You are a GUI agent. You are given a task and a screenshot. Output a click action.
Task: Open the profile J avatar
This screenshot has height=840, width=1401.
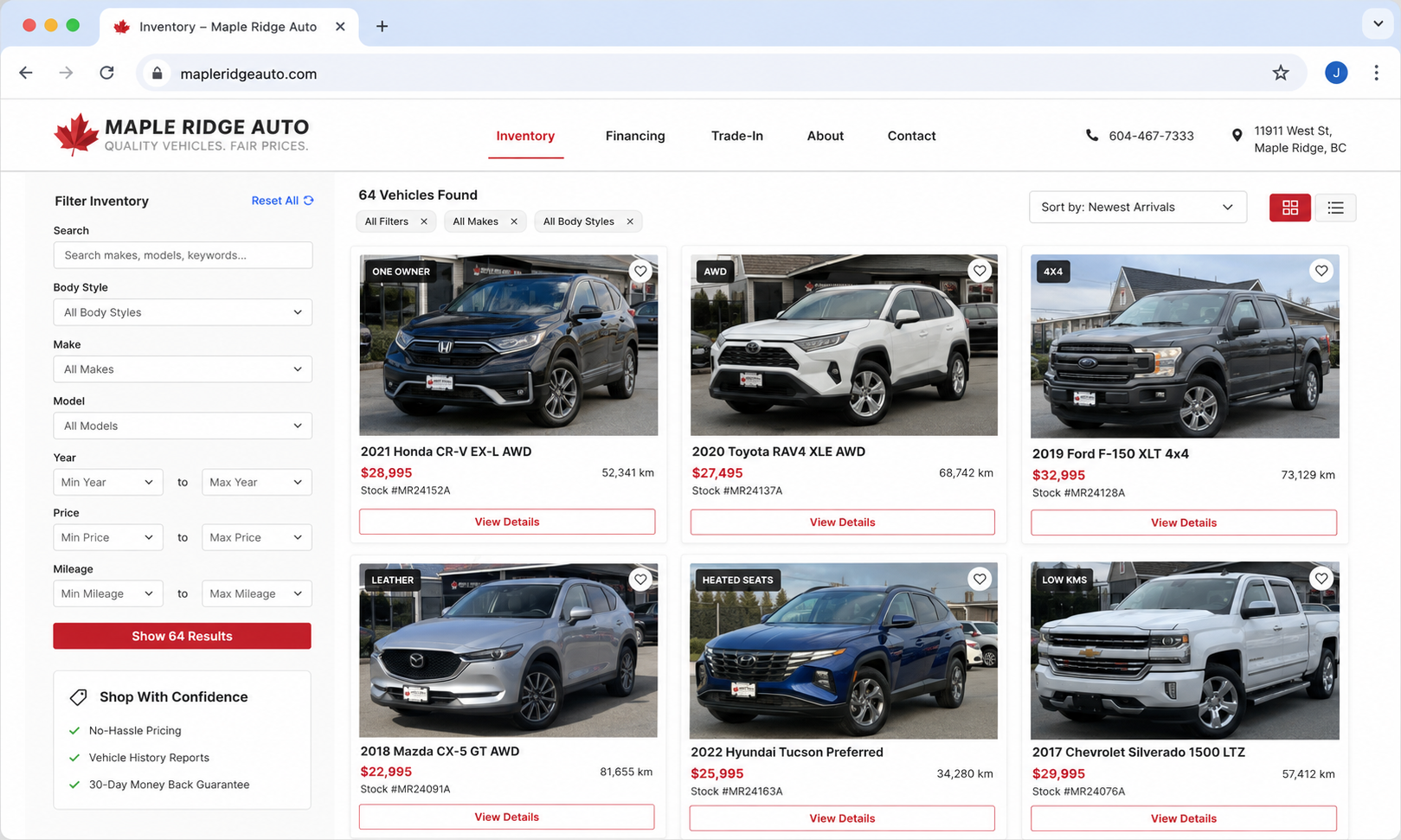click(x=1336, y=73)
